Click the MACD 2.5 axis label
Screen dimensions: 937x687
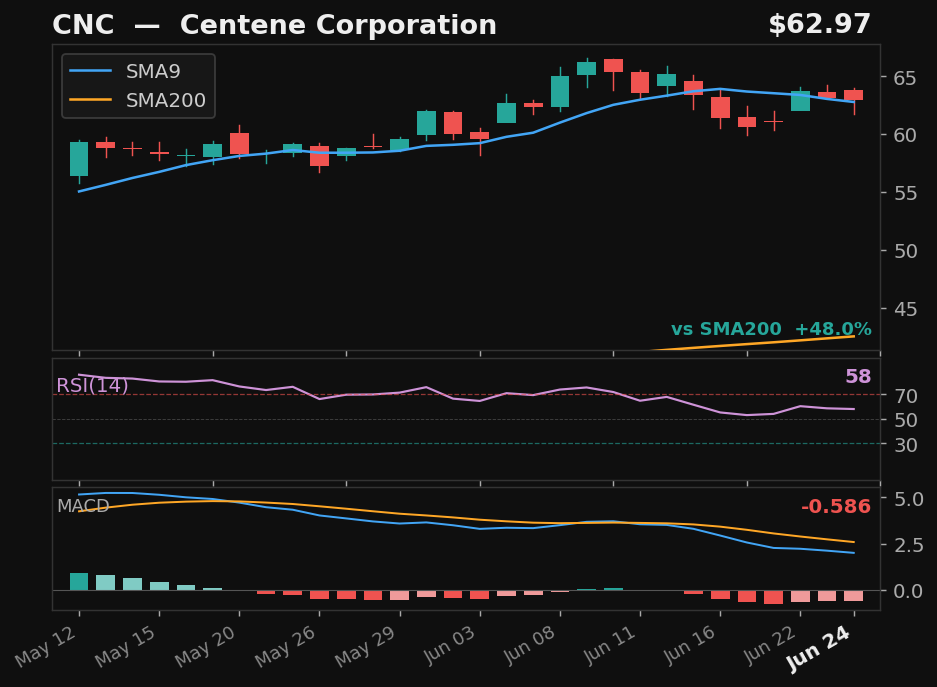(x=908, y=545)
